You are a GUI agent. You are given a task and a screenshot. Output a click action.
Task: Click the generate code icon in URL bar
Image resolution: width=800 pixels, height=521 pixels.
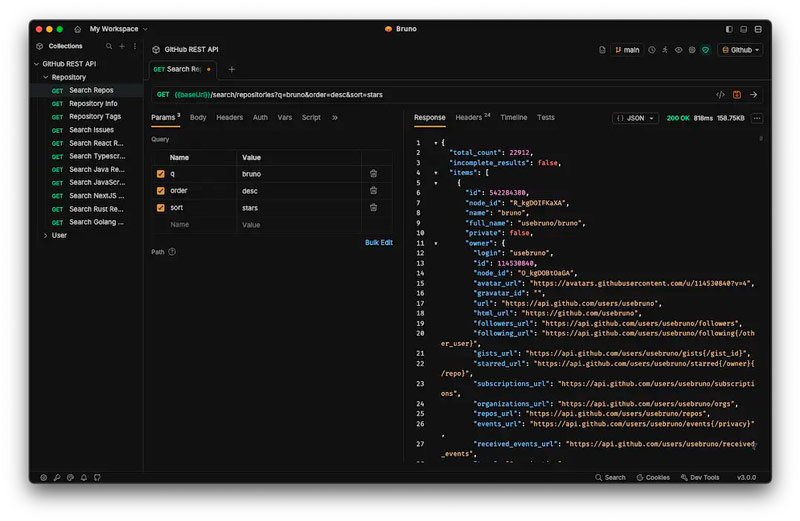720,95
